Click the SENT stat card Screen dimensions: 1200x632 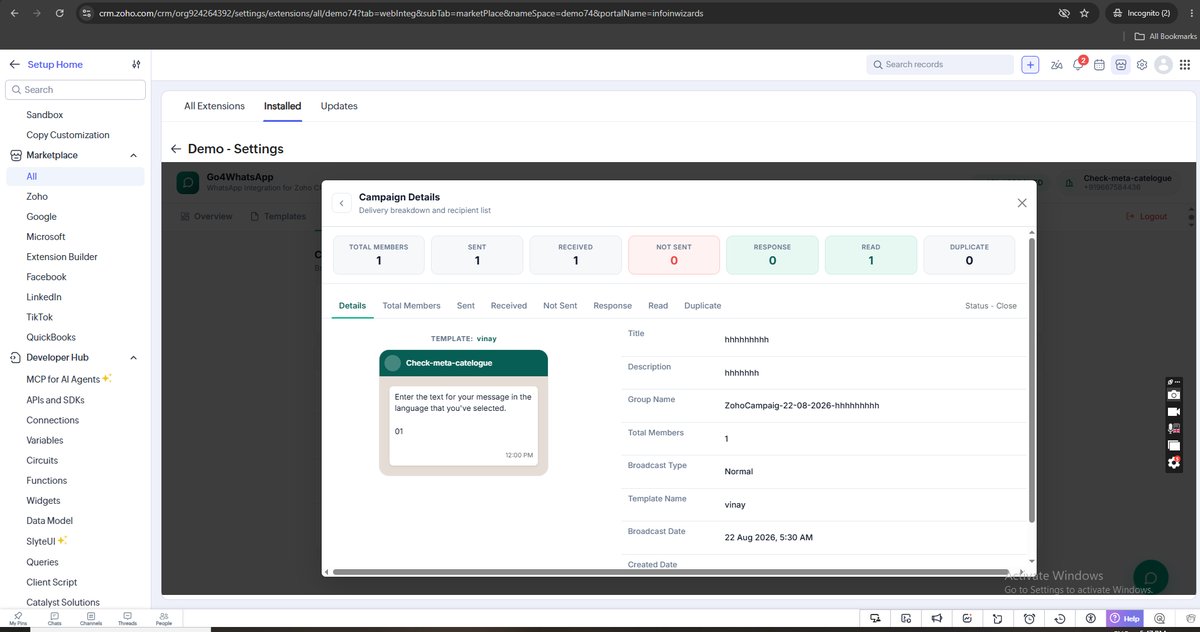pos(477,255)
